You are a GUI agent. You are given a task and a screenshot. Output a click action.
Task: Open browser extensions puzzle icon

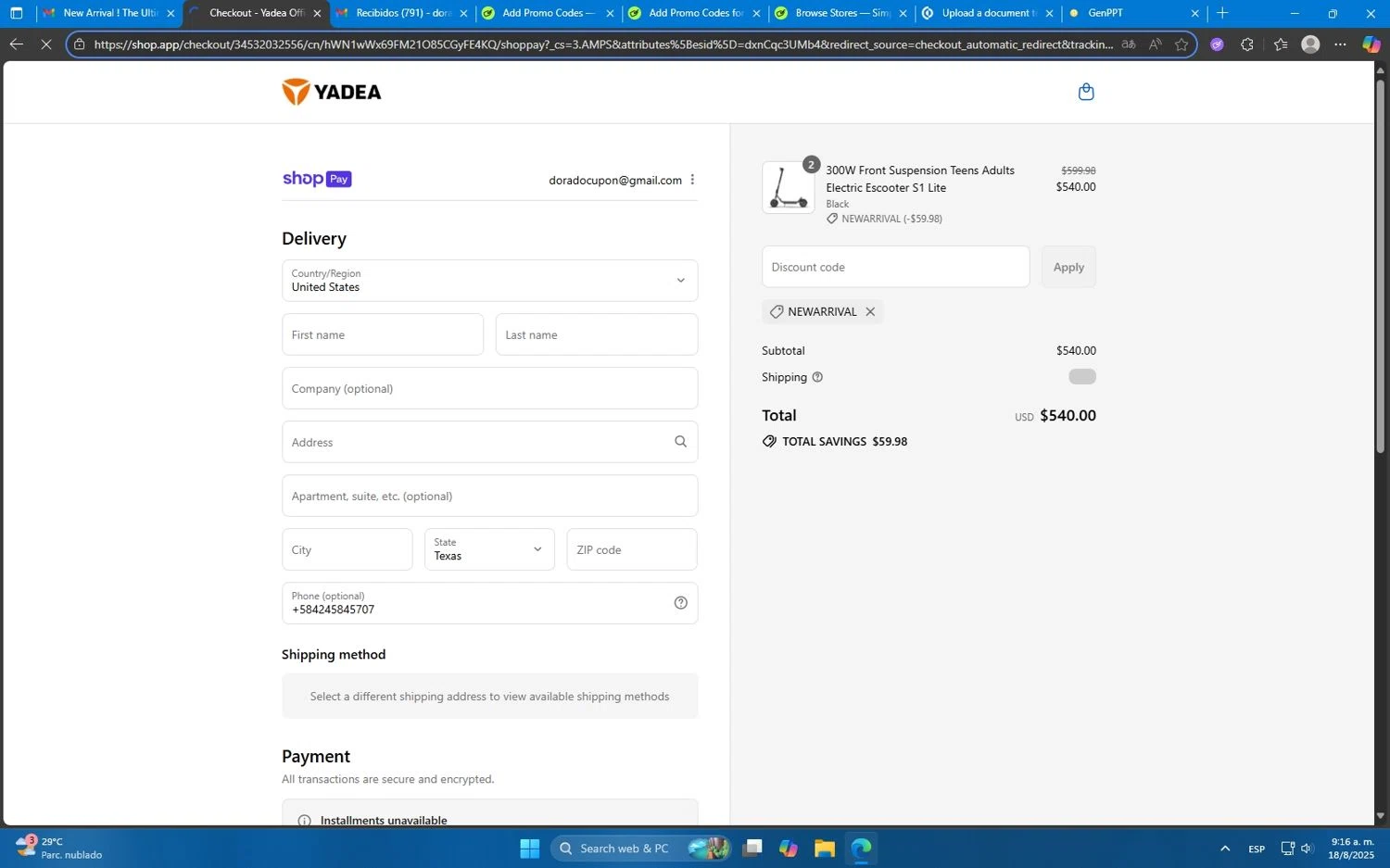(1247, 44)
